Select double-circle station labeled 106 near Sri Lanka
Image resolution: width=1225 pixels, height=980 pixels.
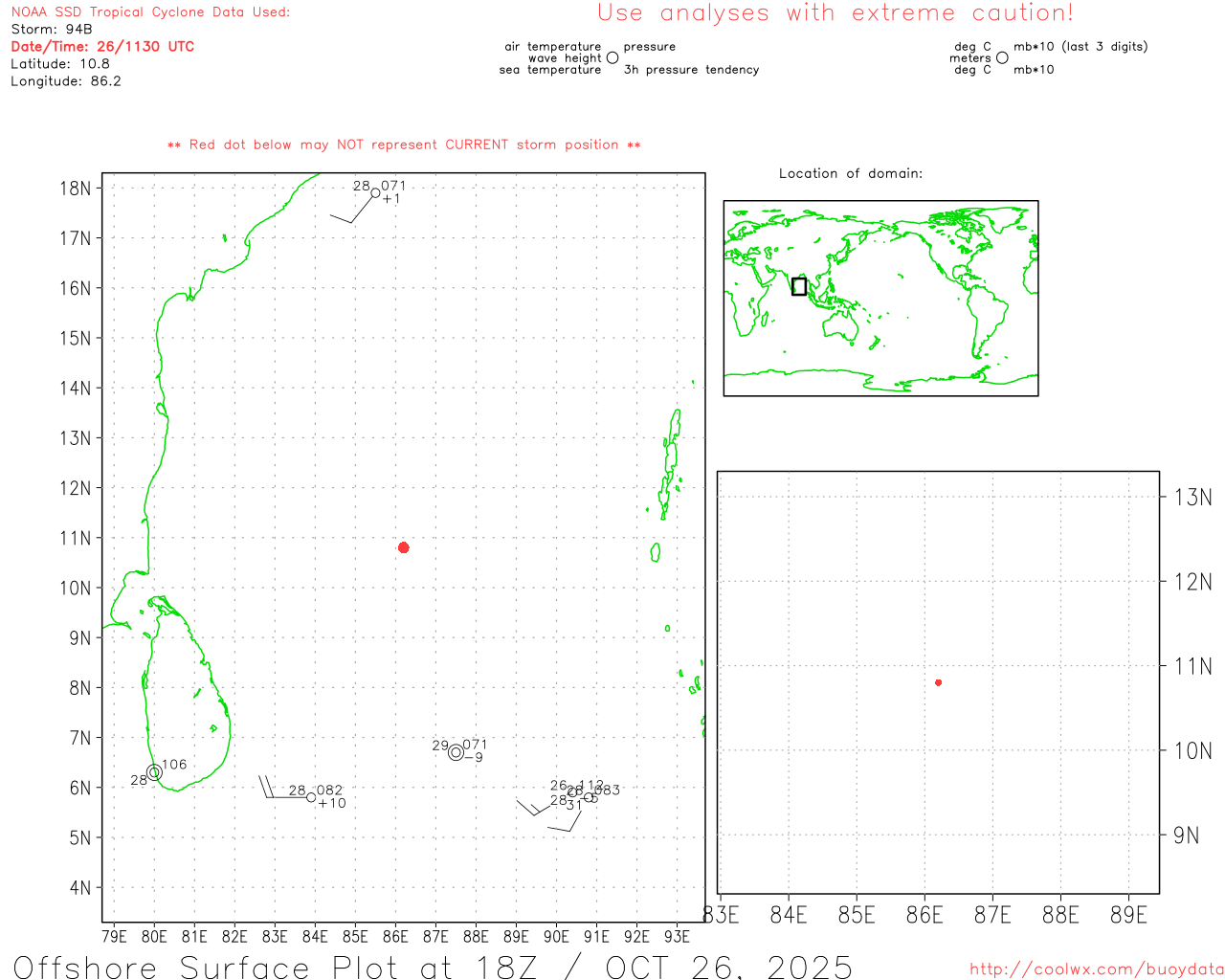pyautogui.click(x=154, y=772)
